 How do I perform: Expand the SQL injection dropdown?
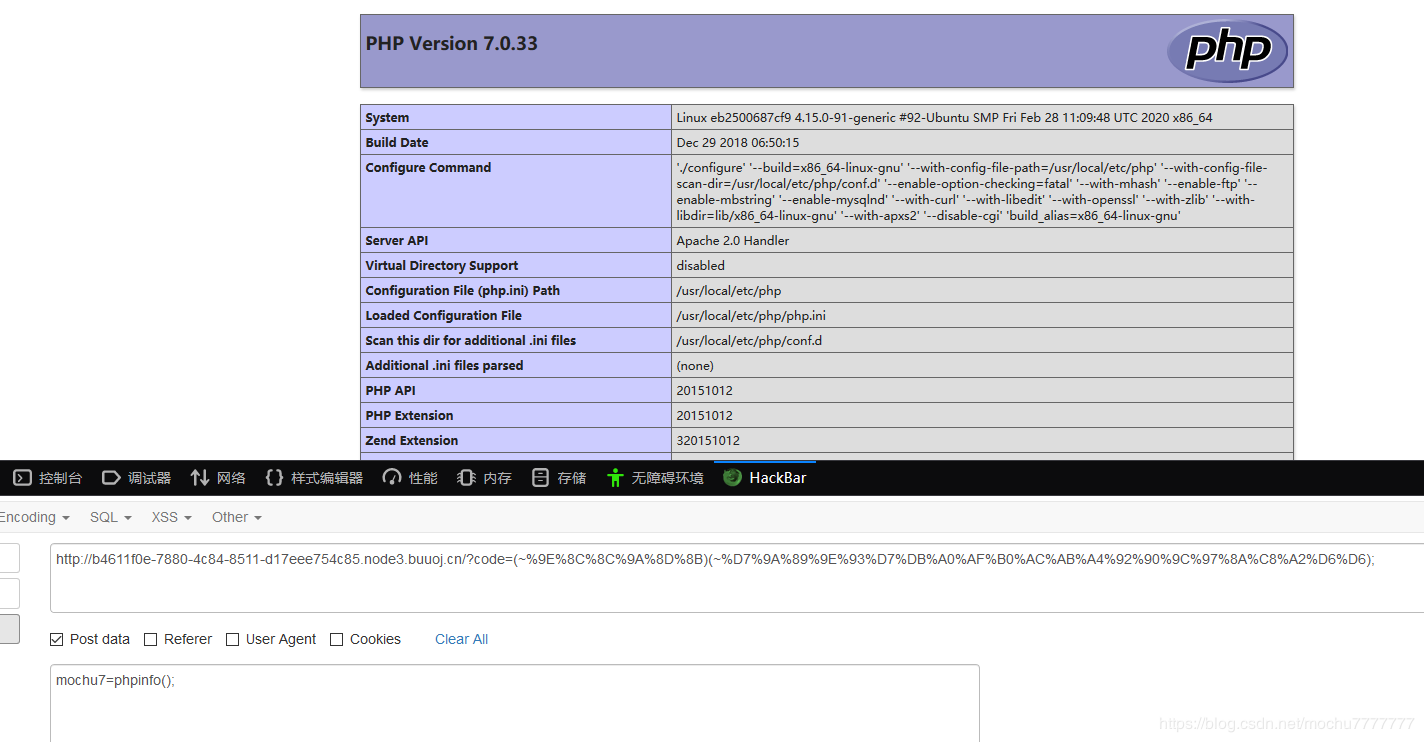pos(109,517)
